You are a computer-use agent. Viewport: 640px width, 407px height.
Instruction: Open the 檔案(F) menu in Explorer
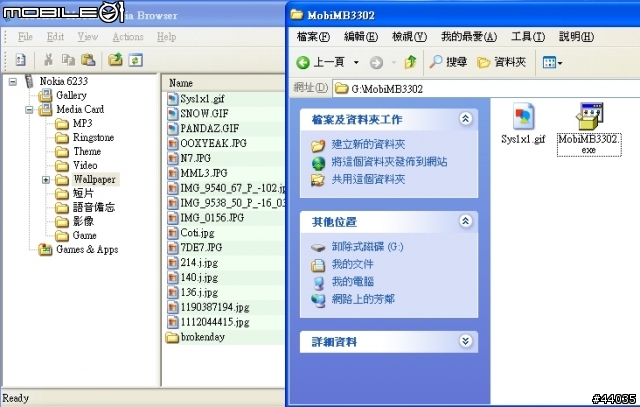tap(313, 37)
